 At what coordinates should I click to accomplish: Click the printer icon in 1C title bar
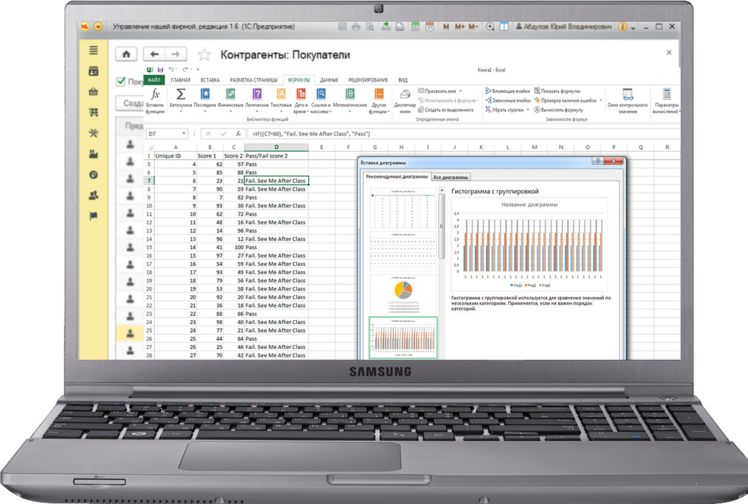356,27
